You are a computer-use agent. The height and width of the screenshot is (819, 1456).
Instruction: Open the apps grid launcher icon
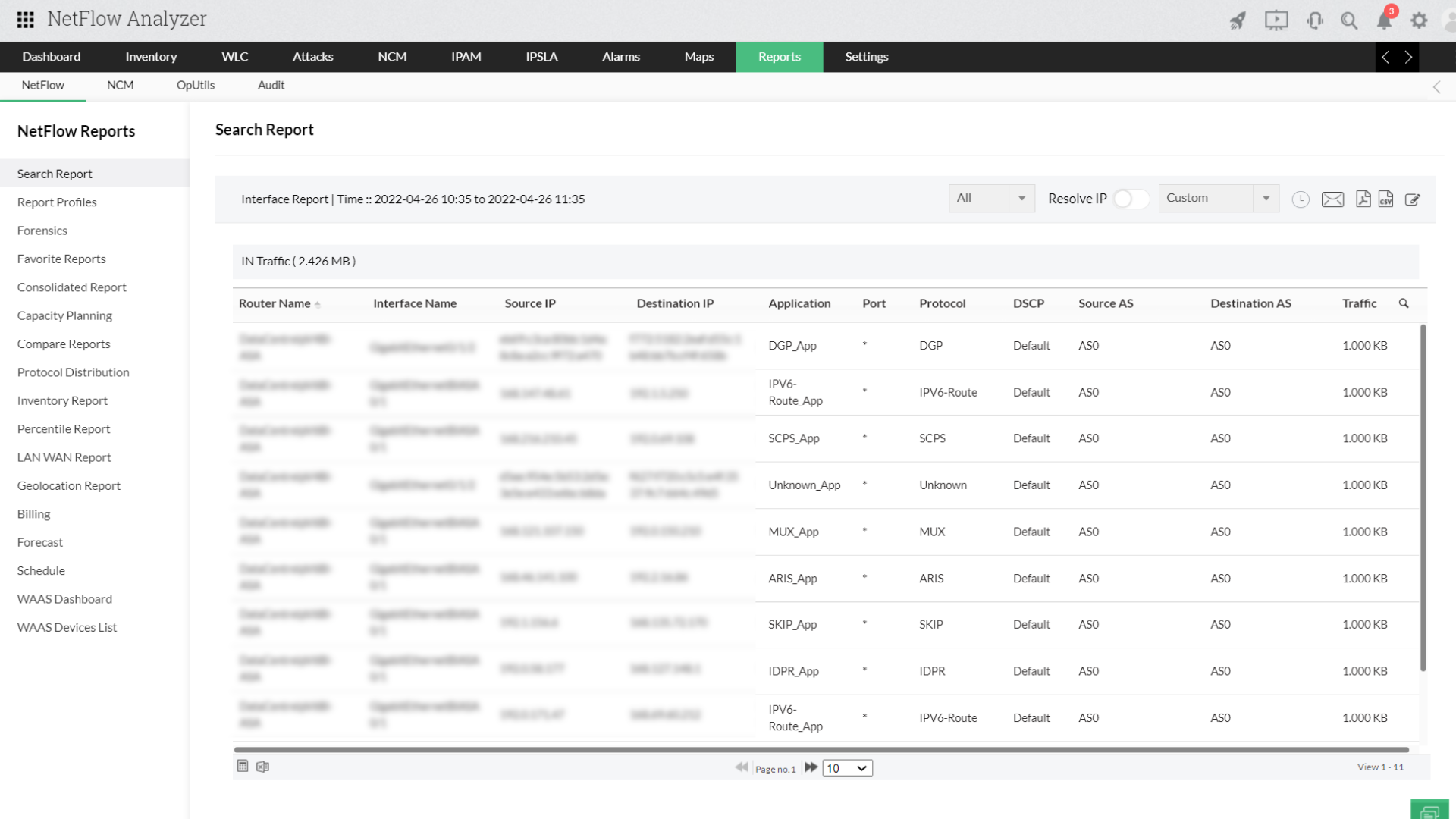tap(25, 20)
